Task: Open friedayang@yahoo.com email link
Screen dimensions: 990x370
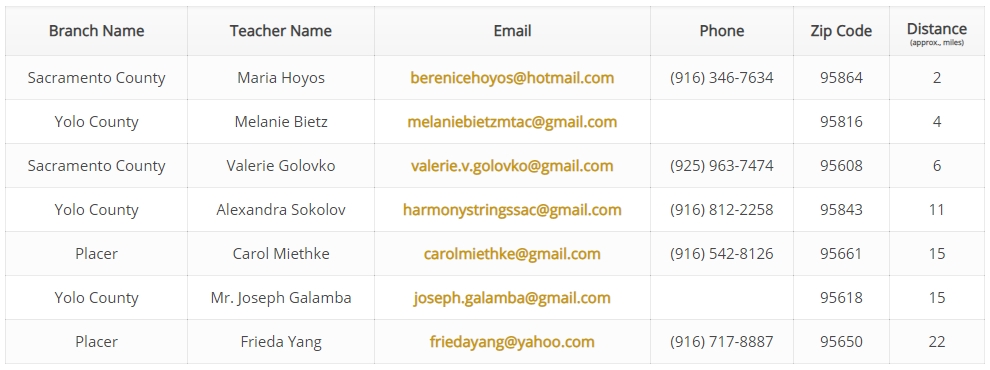Action: [x=512, y=342]
